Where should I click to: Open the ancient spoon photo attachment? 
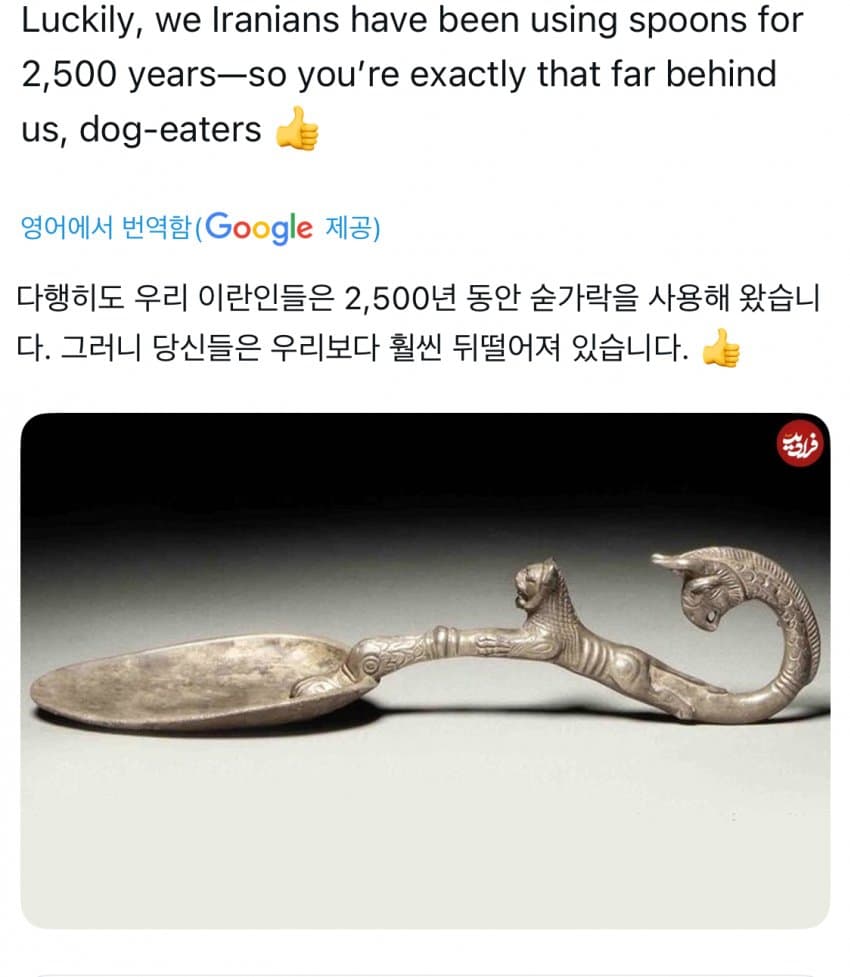click(x=425, y=670)
